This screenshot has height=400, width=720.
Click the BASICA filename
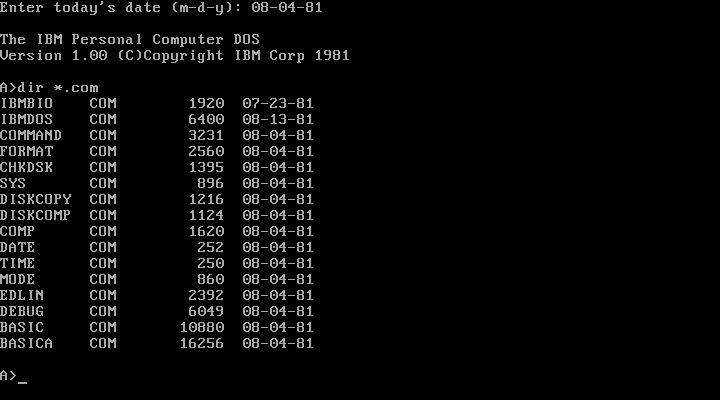(27, 344)
